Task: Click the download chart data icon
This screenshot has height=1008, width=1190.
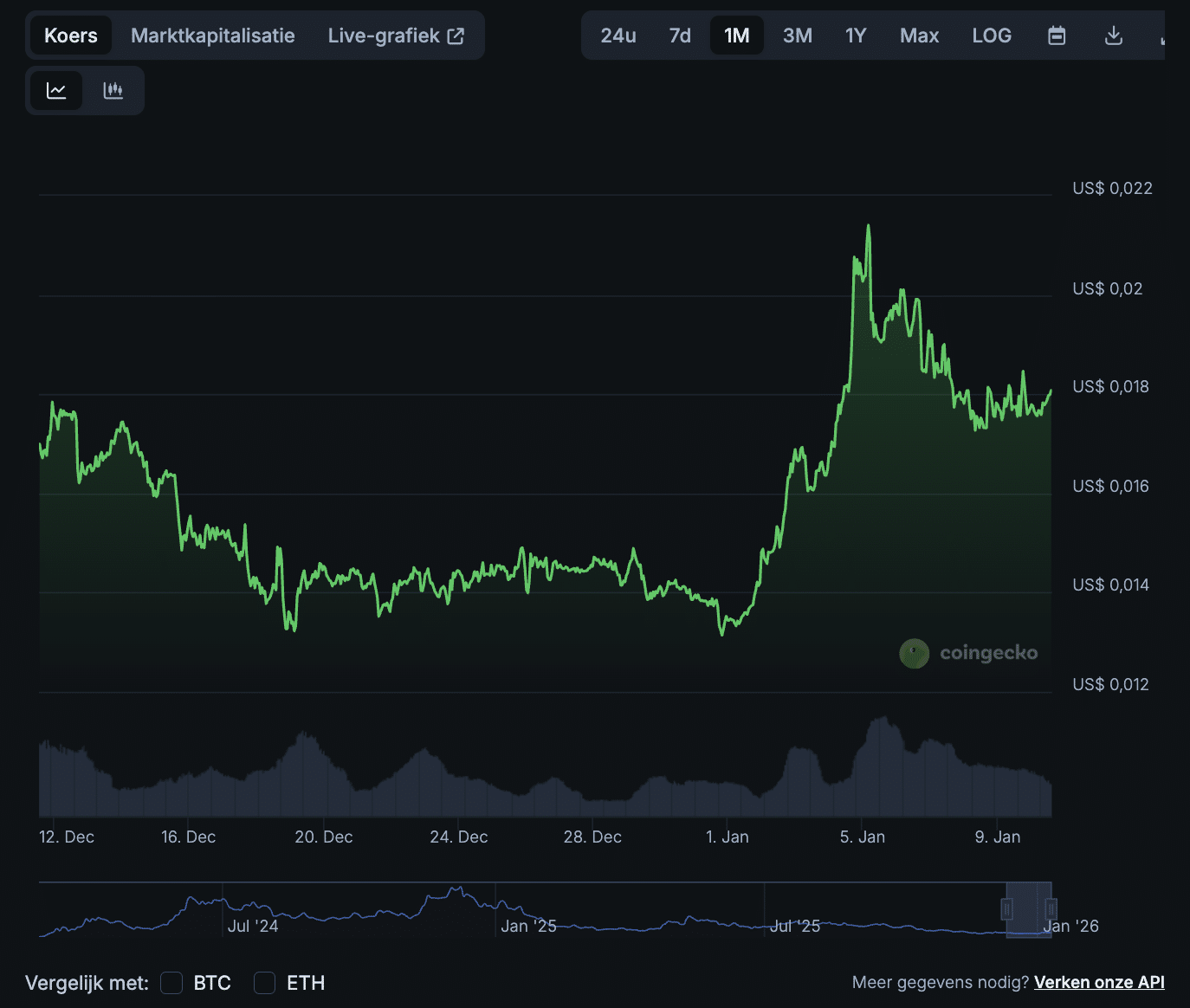Action: [x=1114, y=36]
